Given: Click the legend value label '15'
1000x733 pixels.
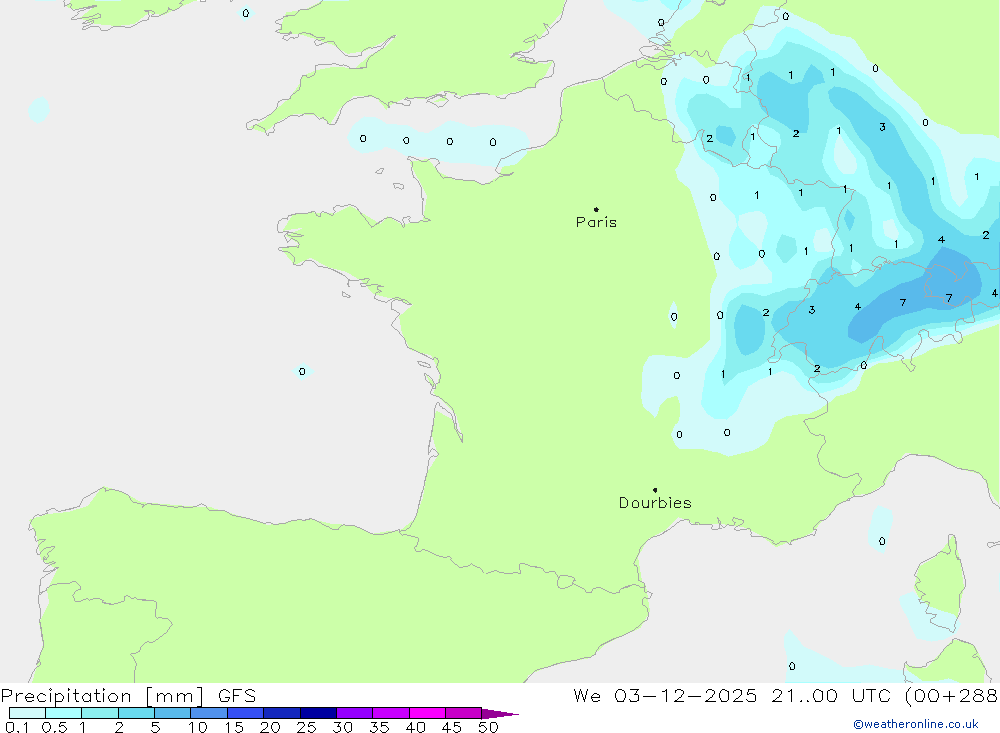Looking at the screenshot, I should [234, 727].
